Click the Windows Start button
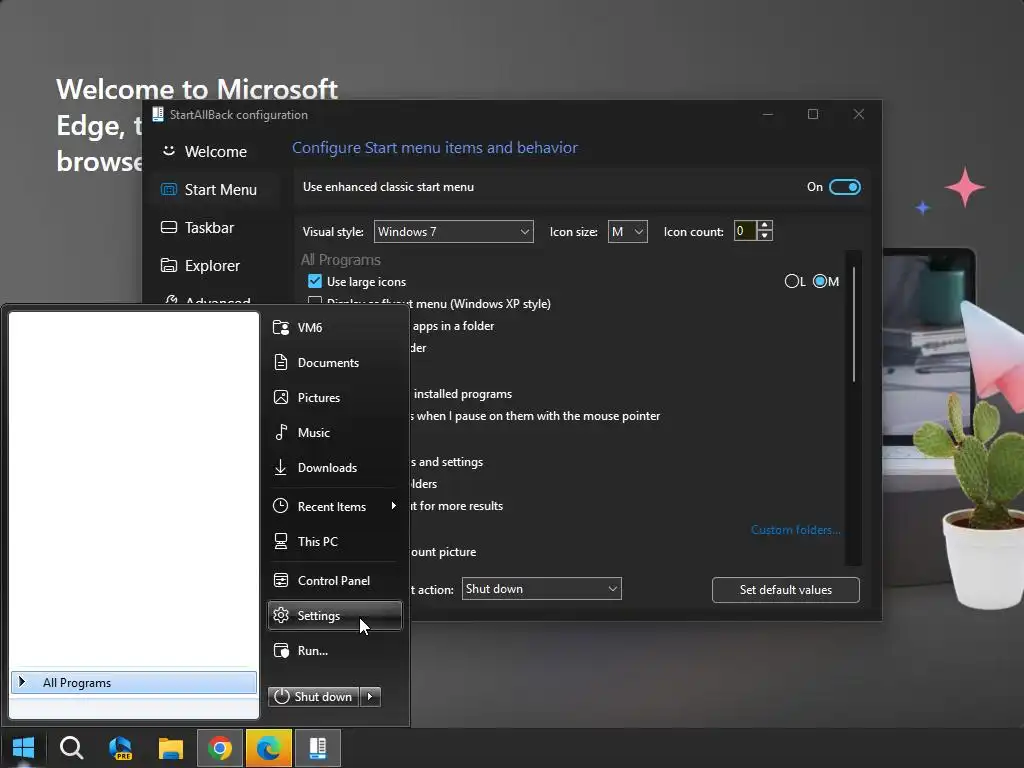The image size is (1024, 768). tap(24, 748)
